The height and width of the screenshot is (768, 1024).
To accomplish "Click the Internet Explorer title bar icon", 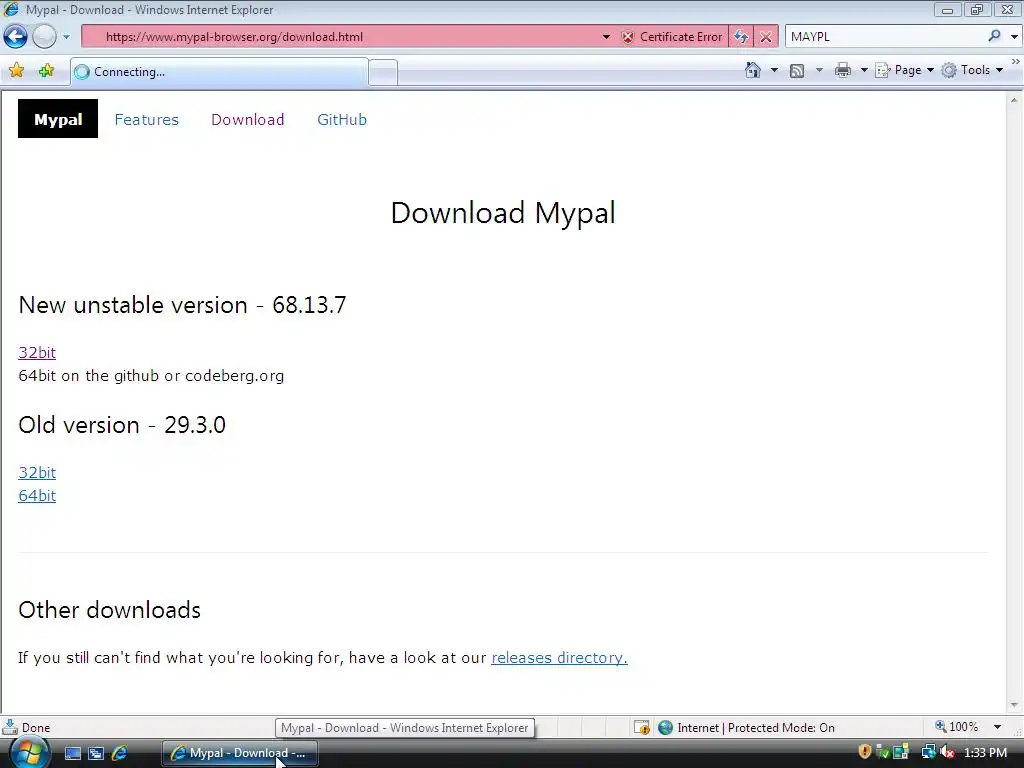I will 11,9.
